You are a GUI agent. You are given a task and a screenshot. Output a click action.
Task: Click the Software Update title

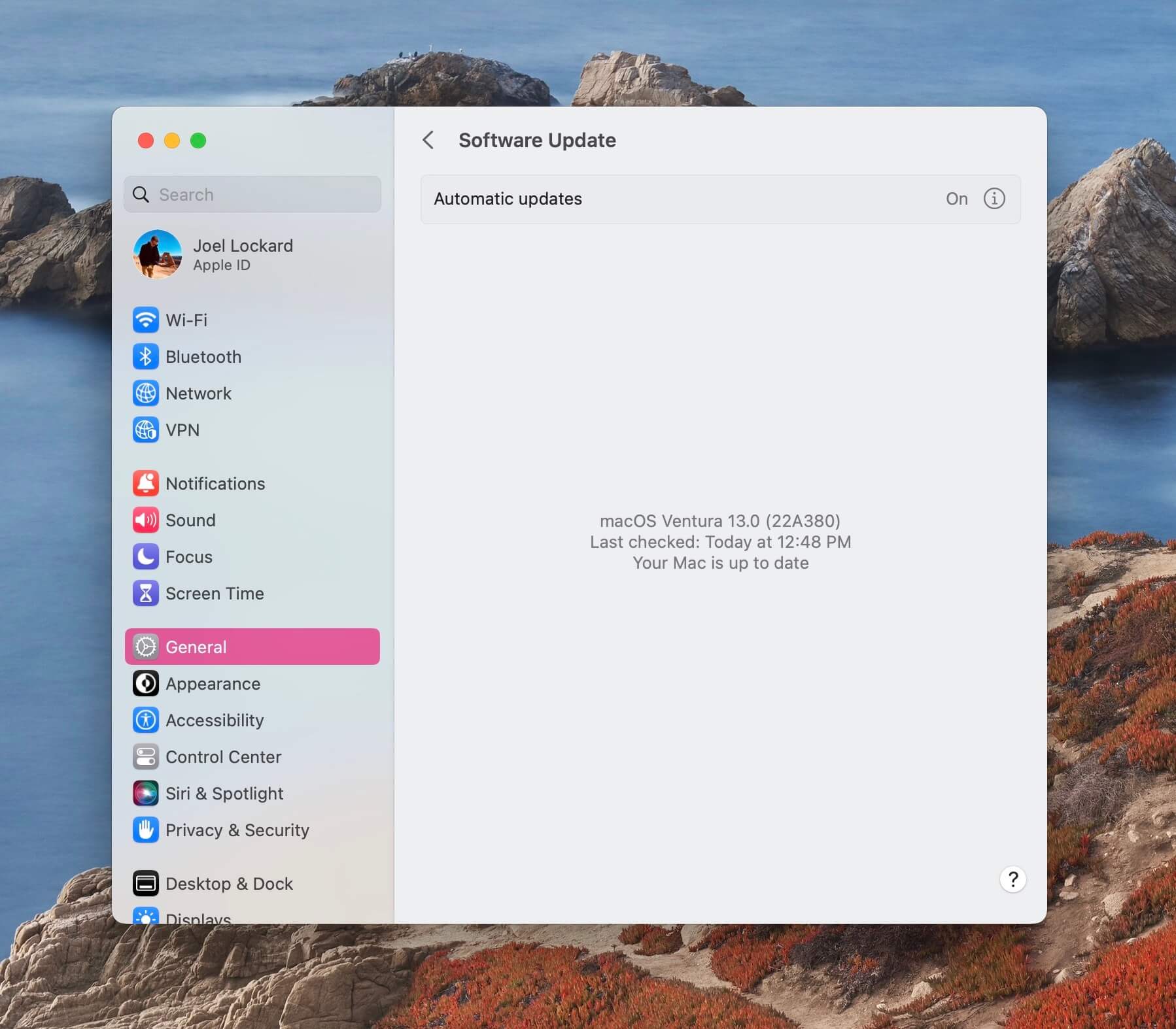(x=537, y=140)
